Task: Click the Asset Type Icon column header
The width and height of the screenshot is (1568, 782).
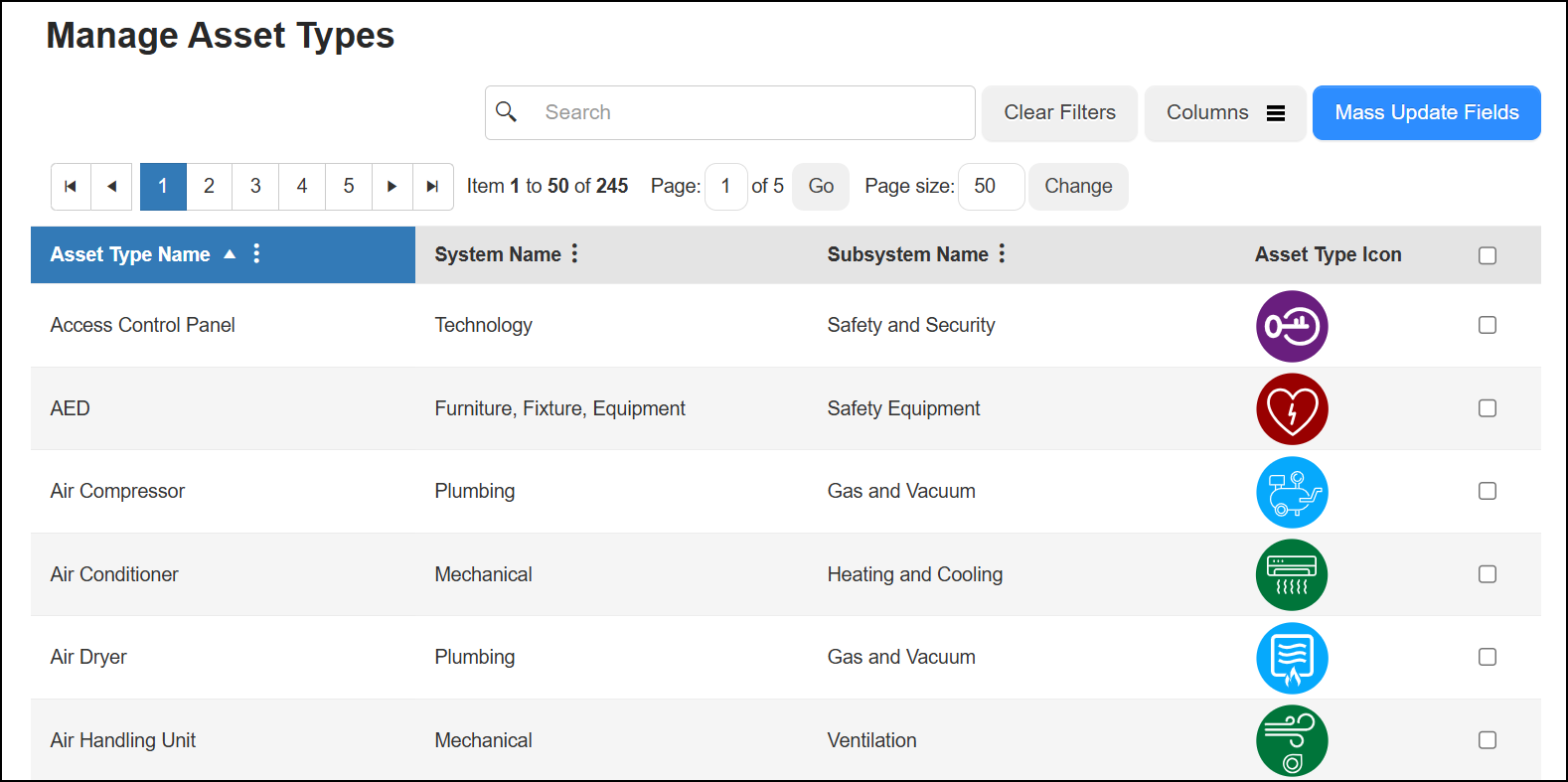Action: pos(1328,254)
